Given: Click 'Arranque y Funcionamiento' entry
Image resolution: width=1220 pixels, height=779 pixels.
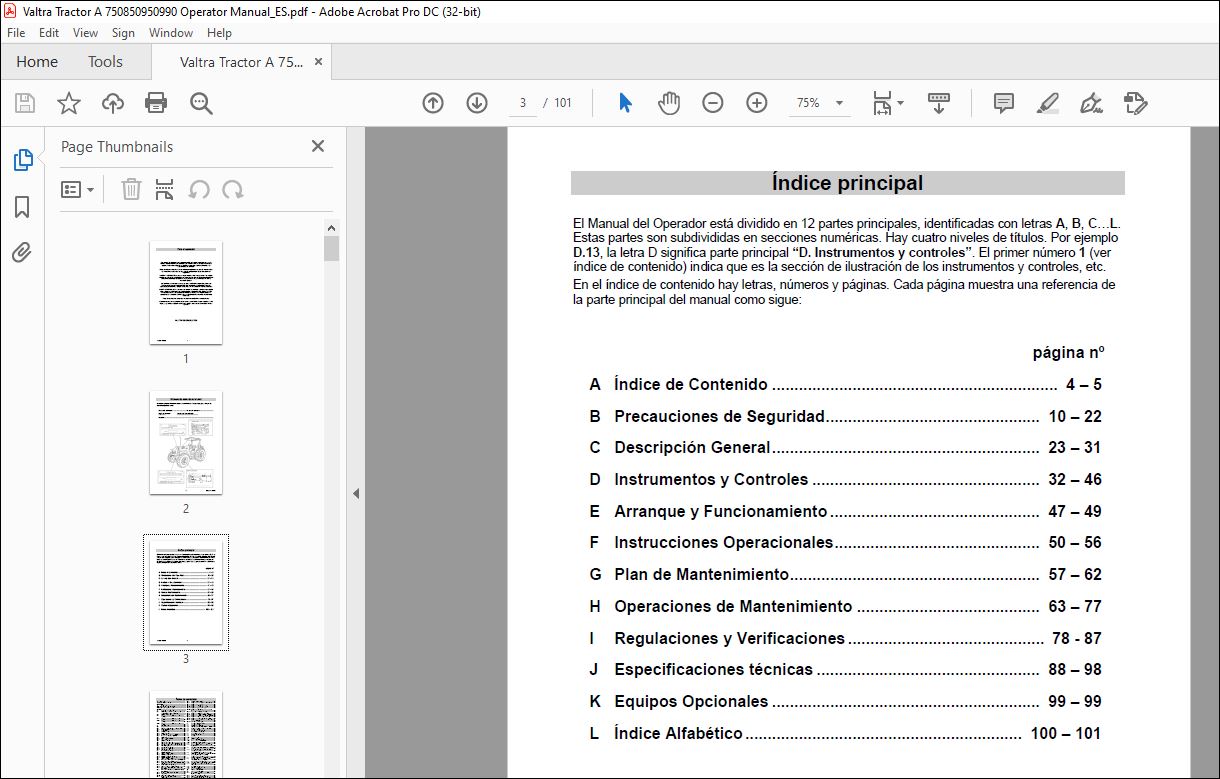Looking at the screenshot, I should click(x=845, y=511).
